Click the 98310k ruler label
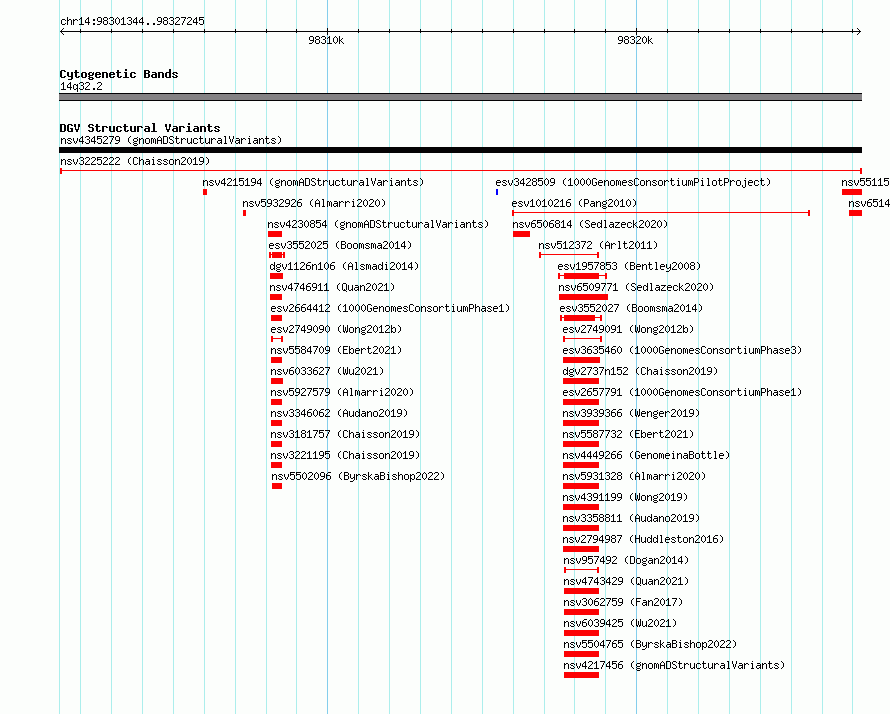This screenshot has width=890, height=714. (326, 40)
